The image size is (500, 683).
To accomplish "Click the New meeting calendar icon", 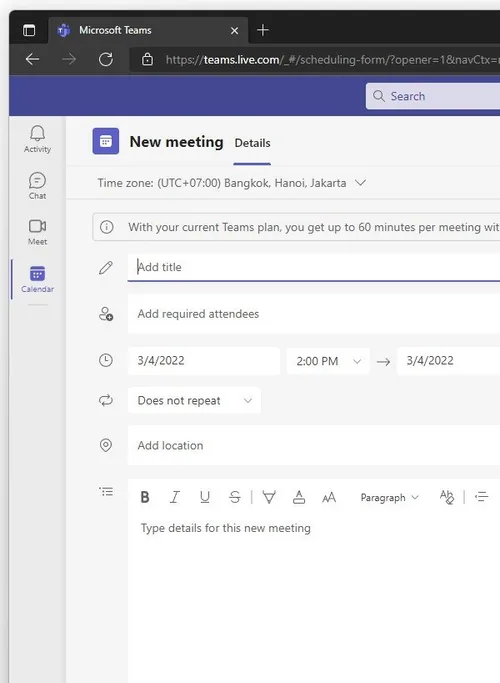I will [106, 141].
